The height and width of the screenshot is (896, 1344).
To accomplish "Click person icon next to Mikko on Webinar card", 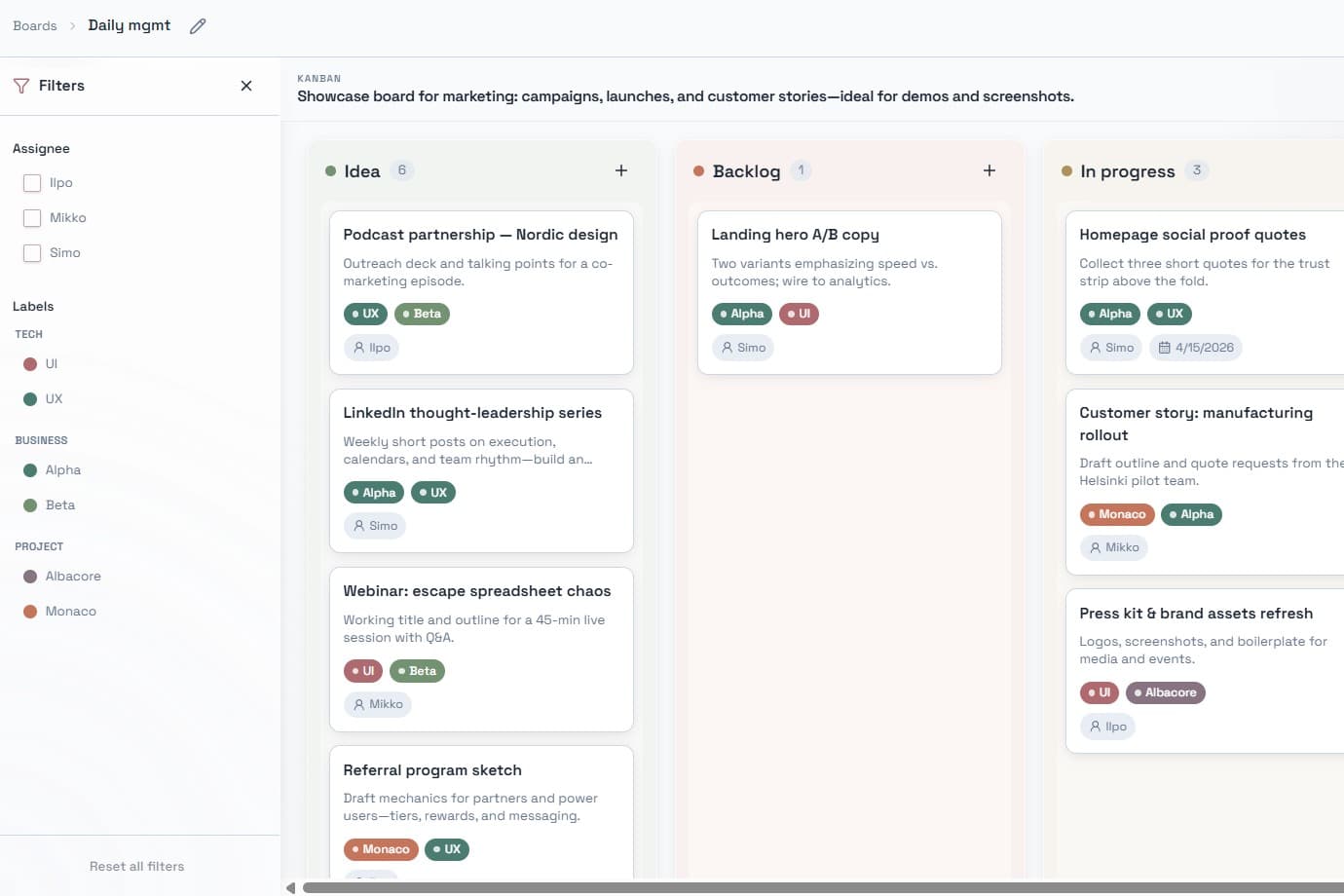I will pos(359,704).
